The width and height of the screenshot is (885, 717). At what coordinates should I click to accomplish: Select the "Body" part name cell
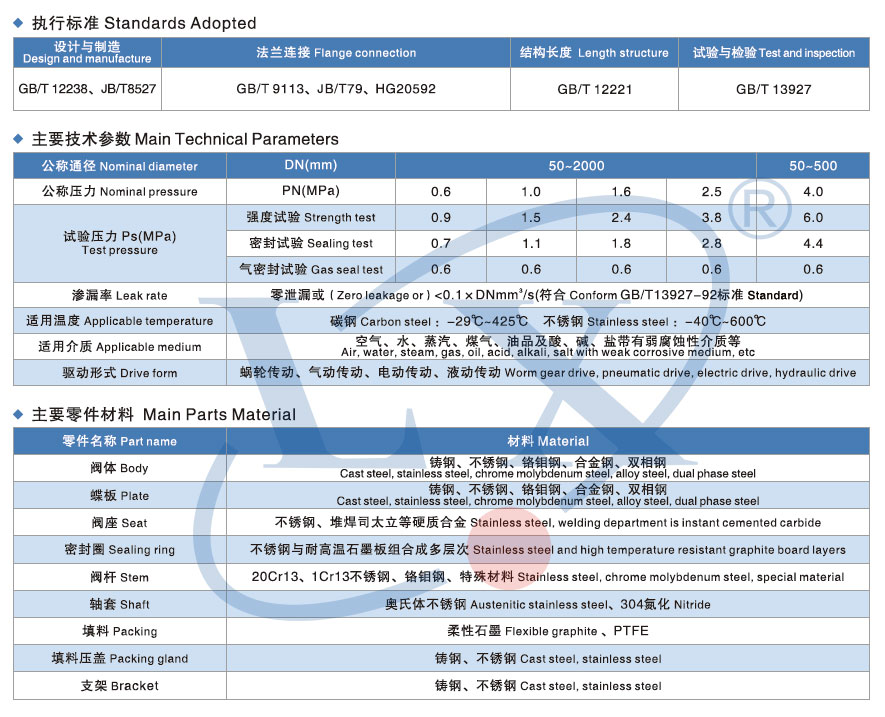120,468
